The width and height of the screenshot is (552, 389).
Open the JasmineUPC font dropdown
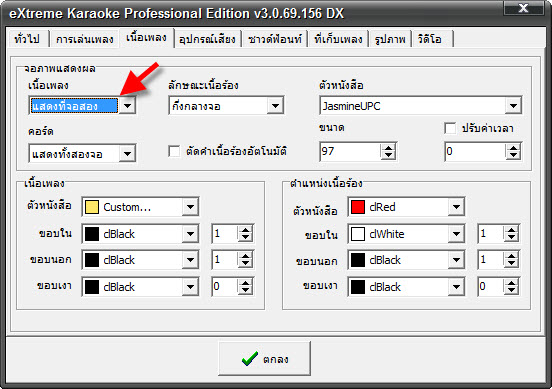click(513, 106)
